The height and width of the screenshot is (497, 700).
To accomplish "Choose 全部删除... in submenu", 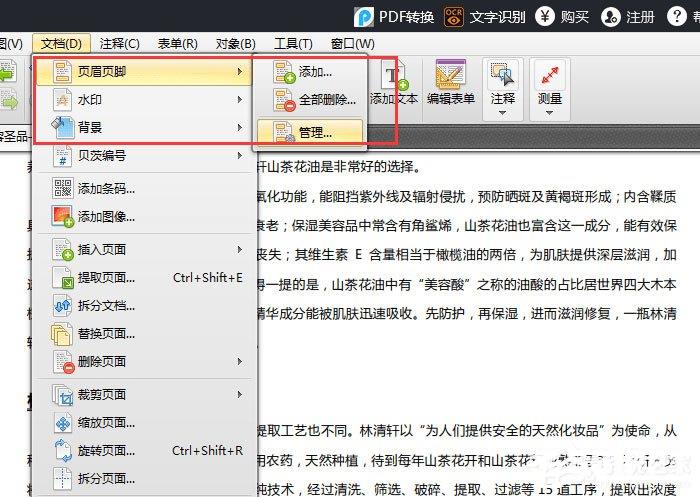I will tap(310, 100).
